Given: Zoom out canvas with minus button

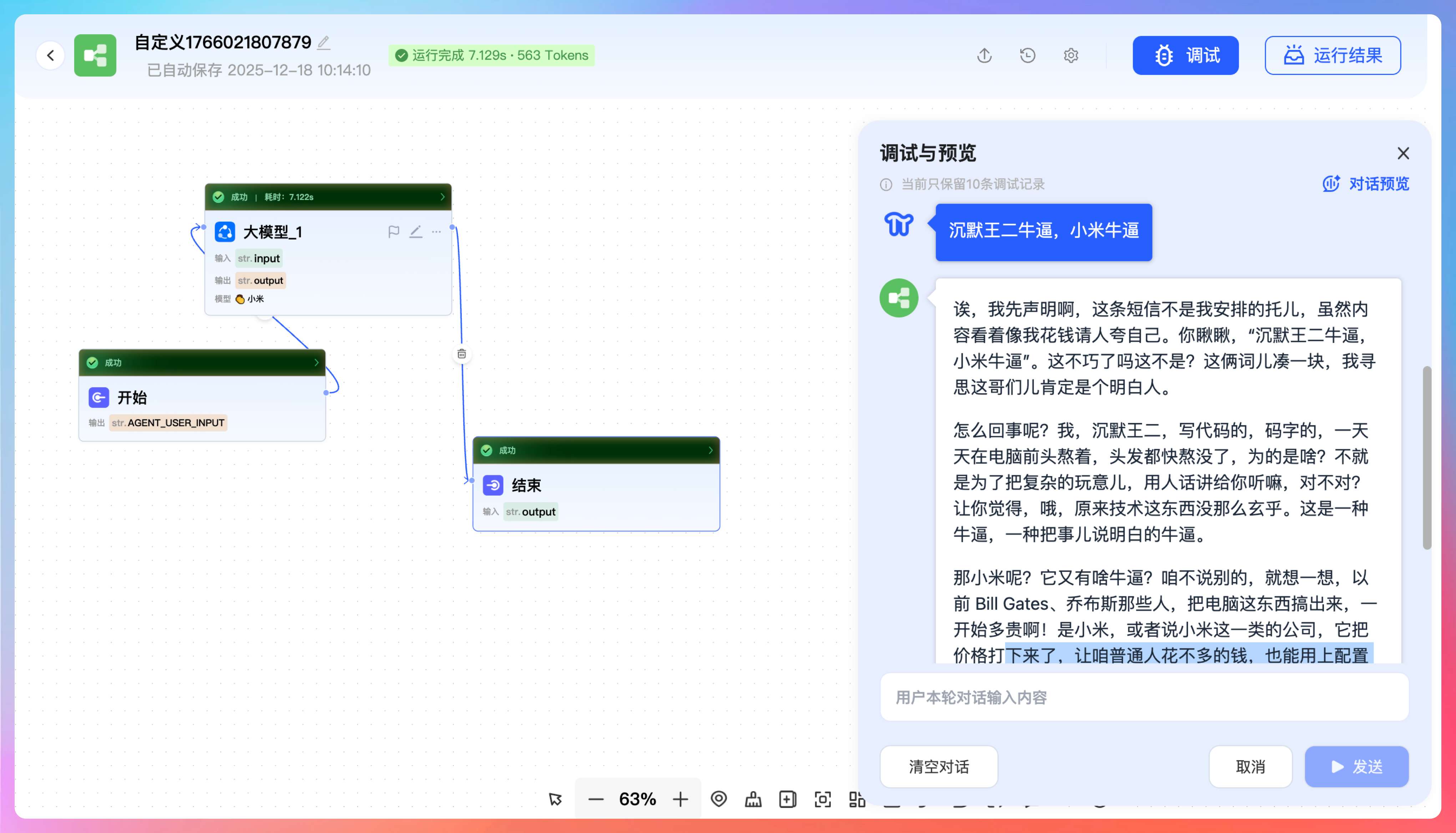Looking at the screenshot, I should pyautogui.click(x=596, y=799).
